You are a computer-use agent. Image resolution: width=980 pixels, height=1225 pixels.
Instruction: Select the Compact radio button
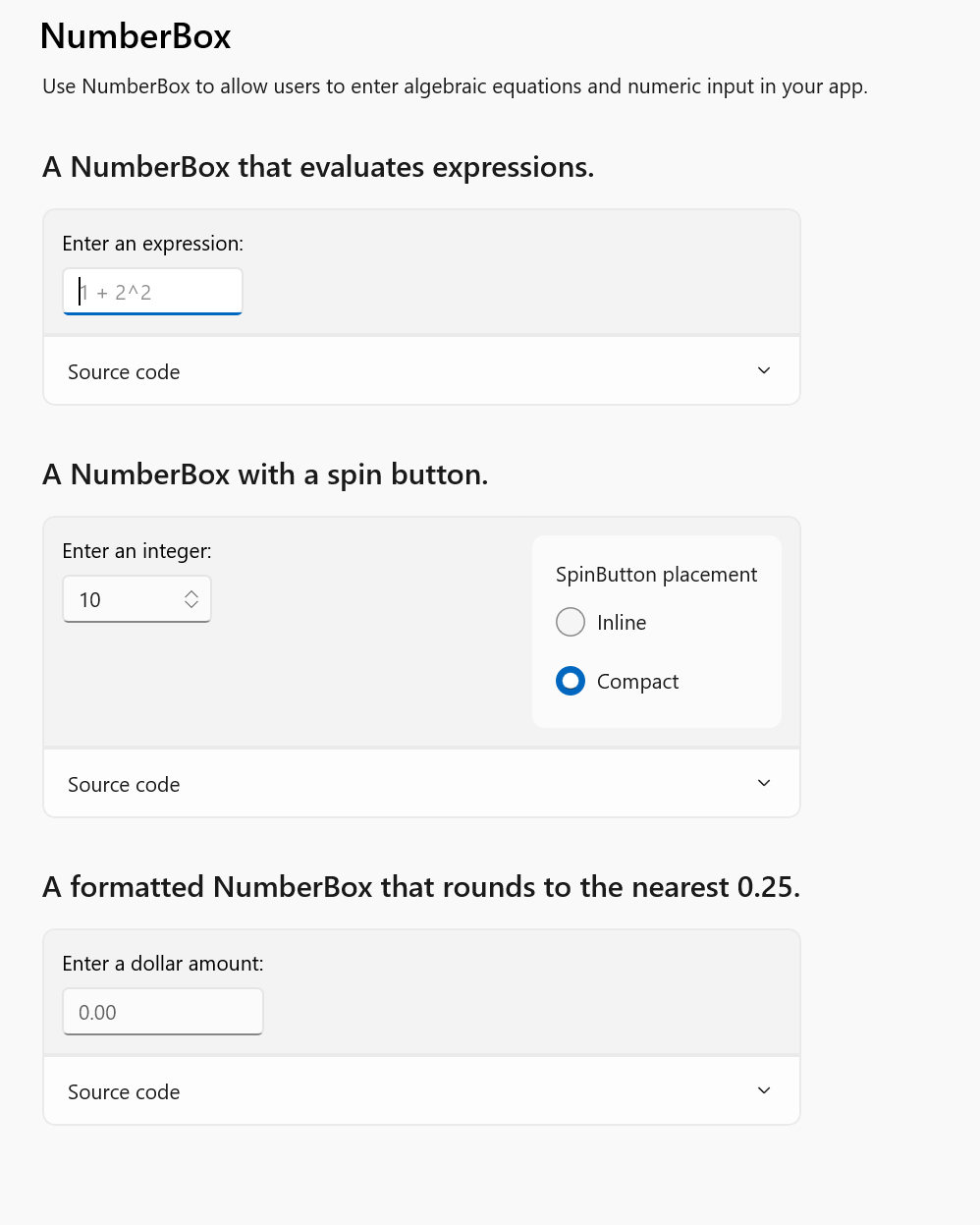[x=571, y=681]
